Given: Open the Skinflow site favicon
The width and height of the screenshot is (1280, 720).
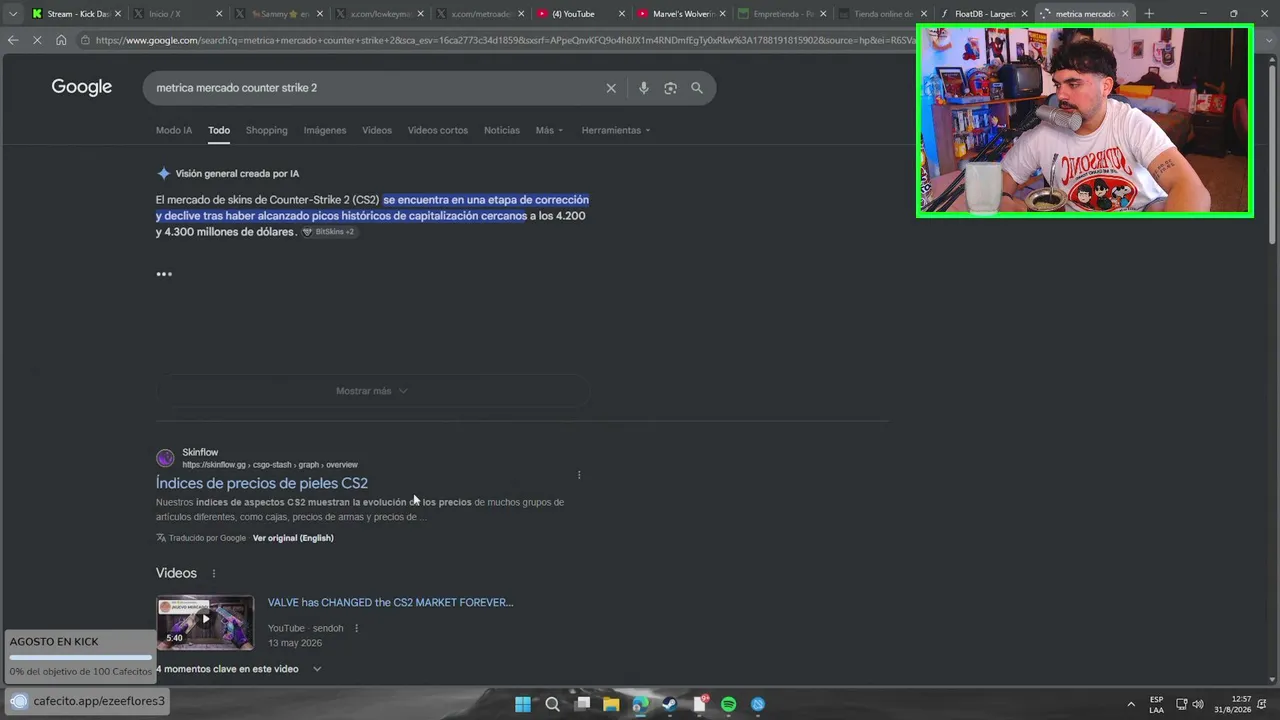Looking at the screenshot, I should 165,458.
